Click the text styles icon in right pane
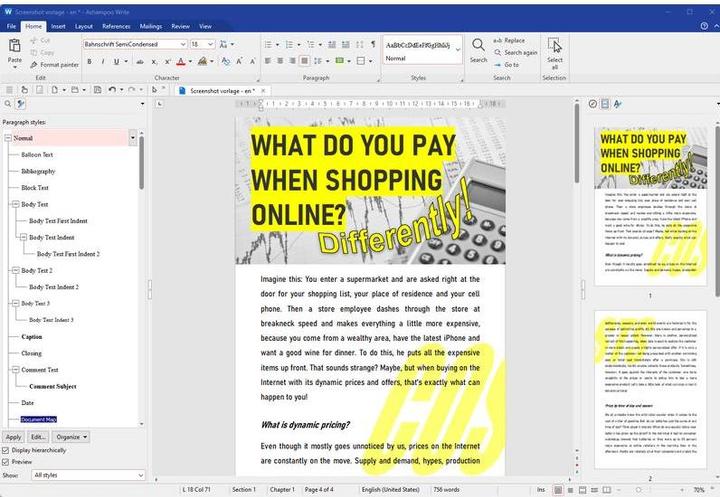 point(618,104)
